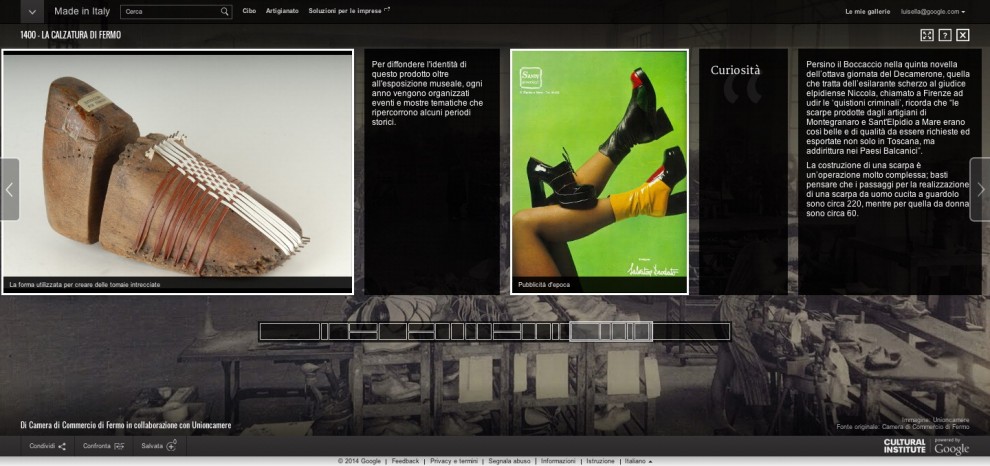Open the Cultural Institute logo
The width and height of the screenshot is (990, 466).
click(904, 446)
